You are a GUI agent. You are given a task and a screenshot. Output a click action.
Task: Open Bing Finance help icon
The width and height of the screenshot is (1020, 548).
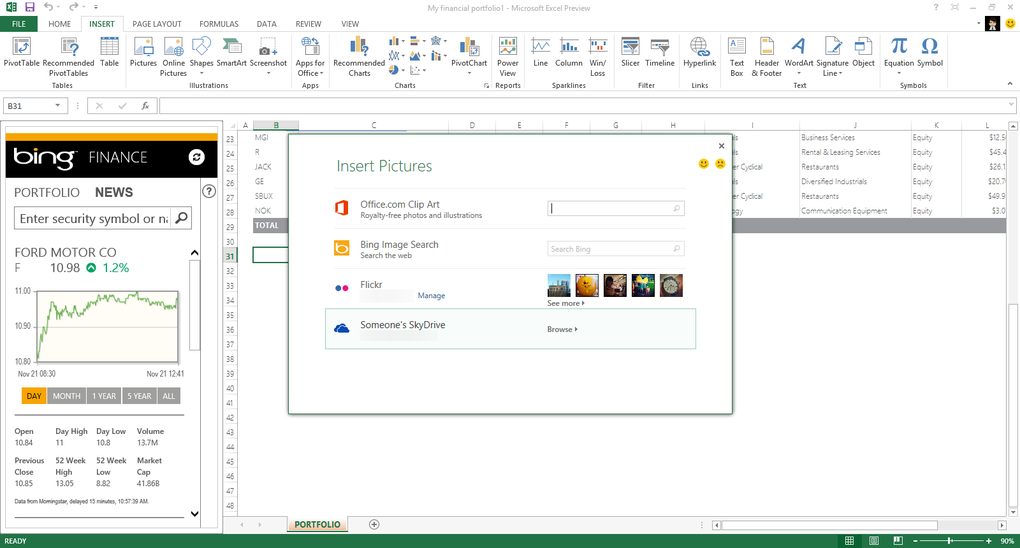tap(209, 191)
